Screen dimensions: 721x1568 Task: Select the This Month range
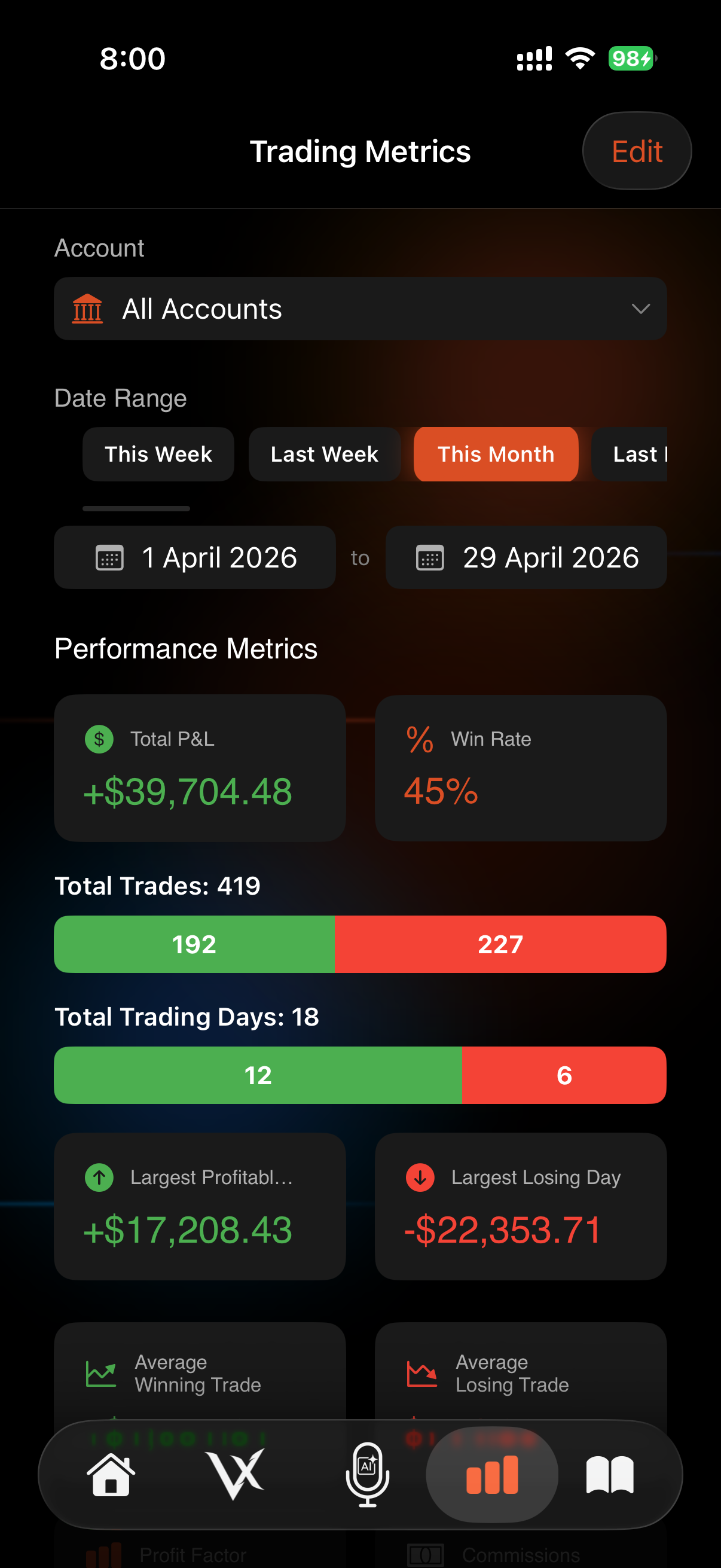click(x=496, y=454)
